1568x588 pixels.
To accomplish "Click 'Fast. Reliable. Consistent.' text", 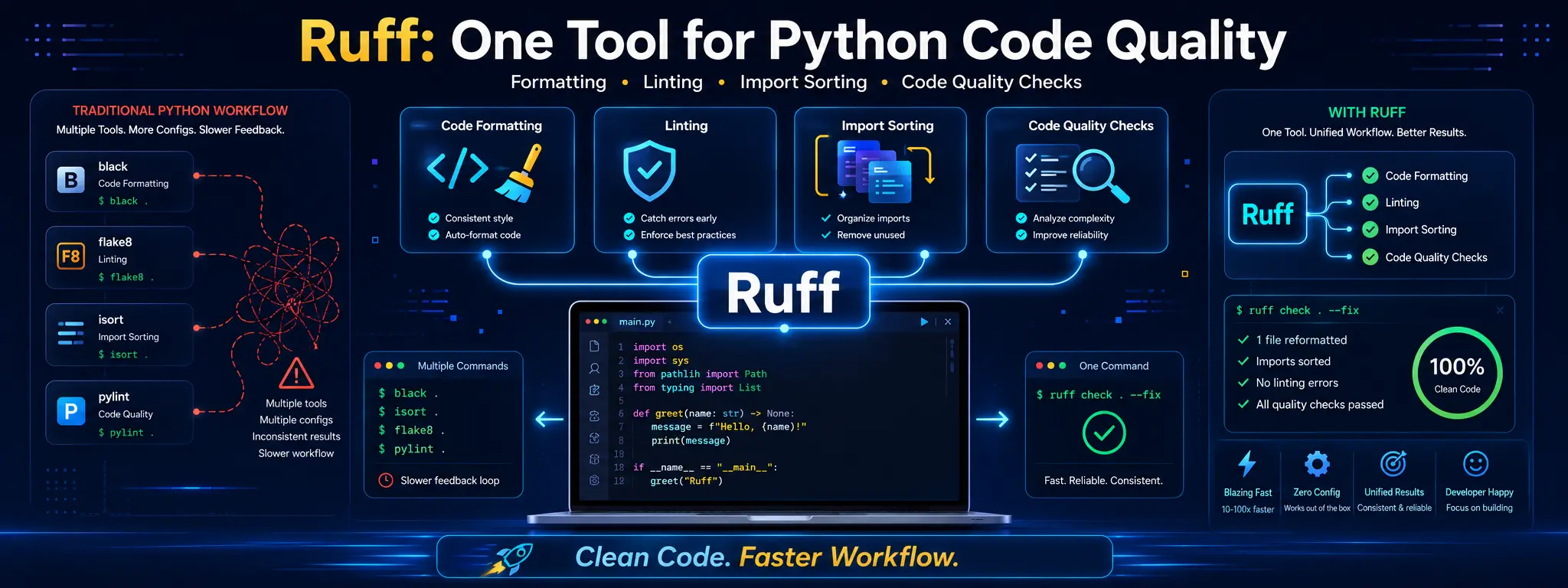I will click(x=1103, y=481).
